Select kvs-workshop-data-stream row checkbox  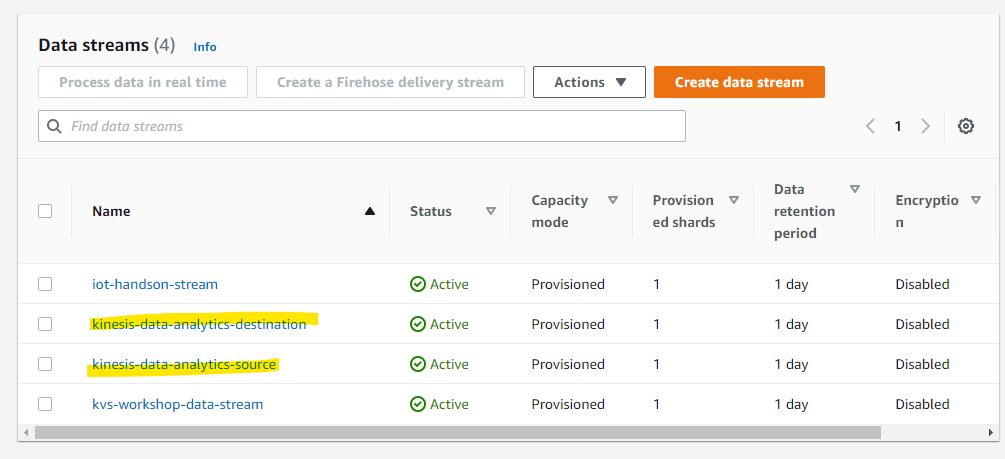pos(45,404)
